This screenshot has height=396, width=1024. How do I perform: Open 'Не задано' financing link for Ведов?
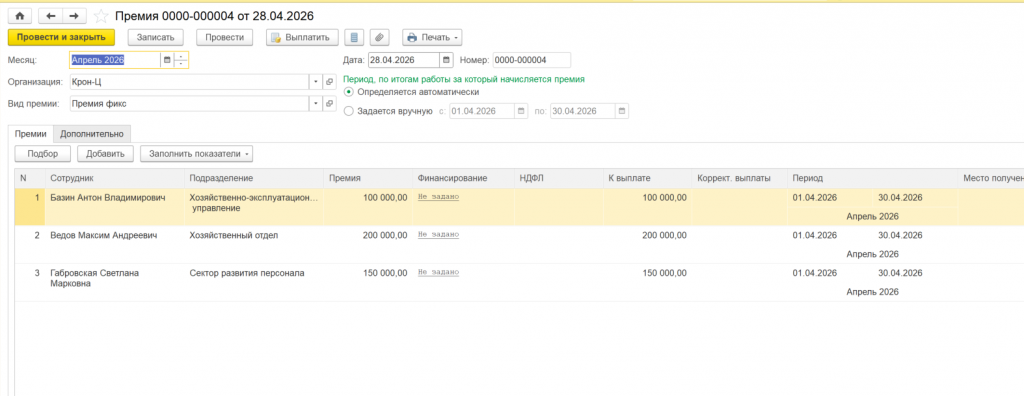(x=438, y=235)
